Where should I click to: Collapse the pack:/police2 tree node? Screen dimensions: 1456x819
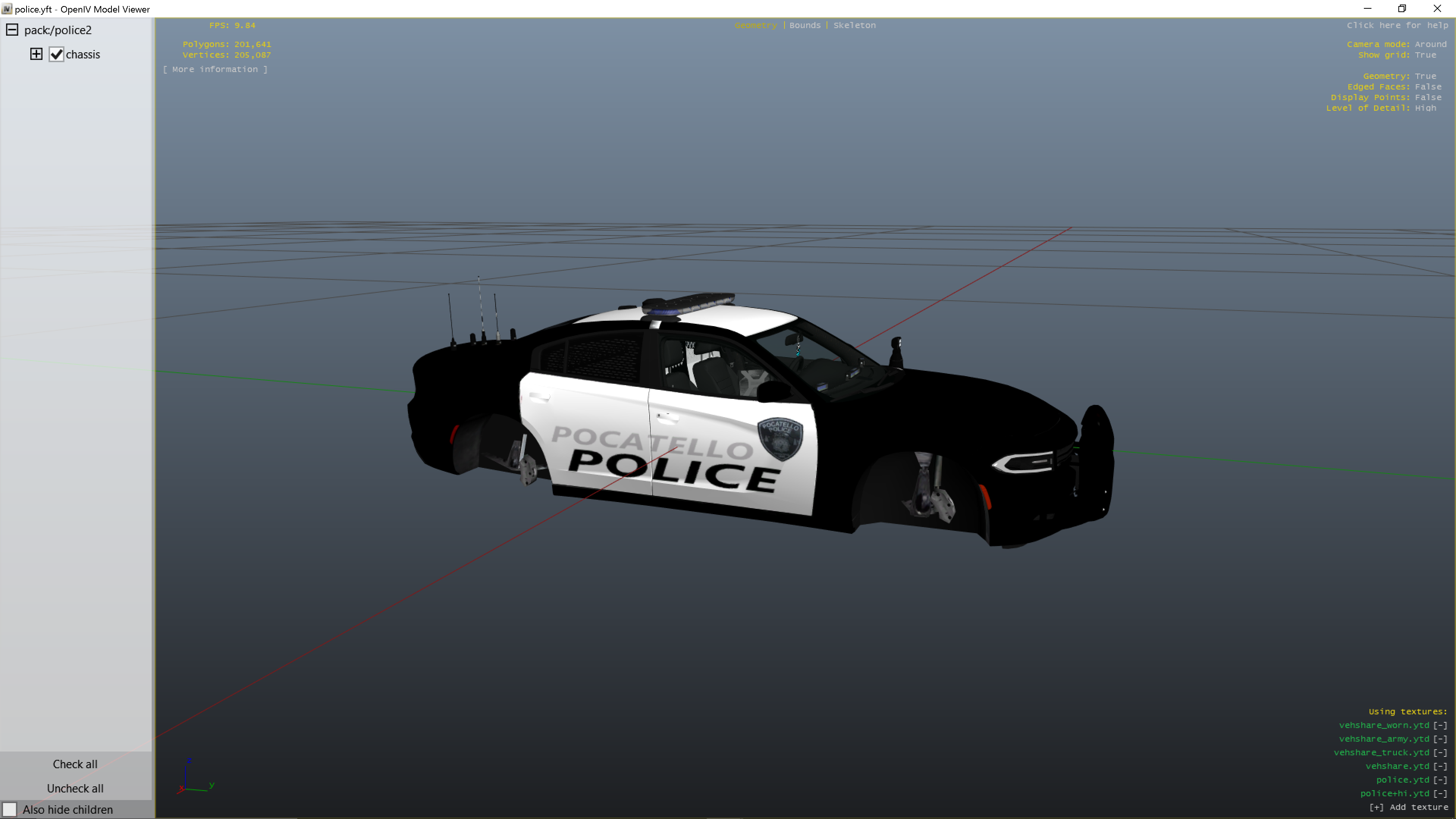click(12, 30)
